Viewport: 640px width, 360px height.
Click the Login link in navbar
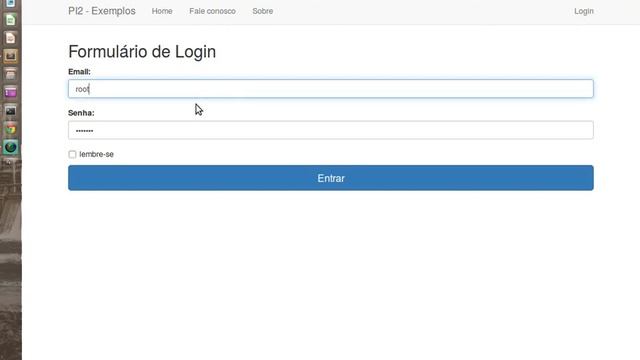(584, 11)
